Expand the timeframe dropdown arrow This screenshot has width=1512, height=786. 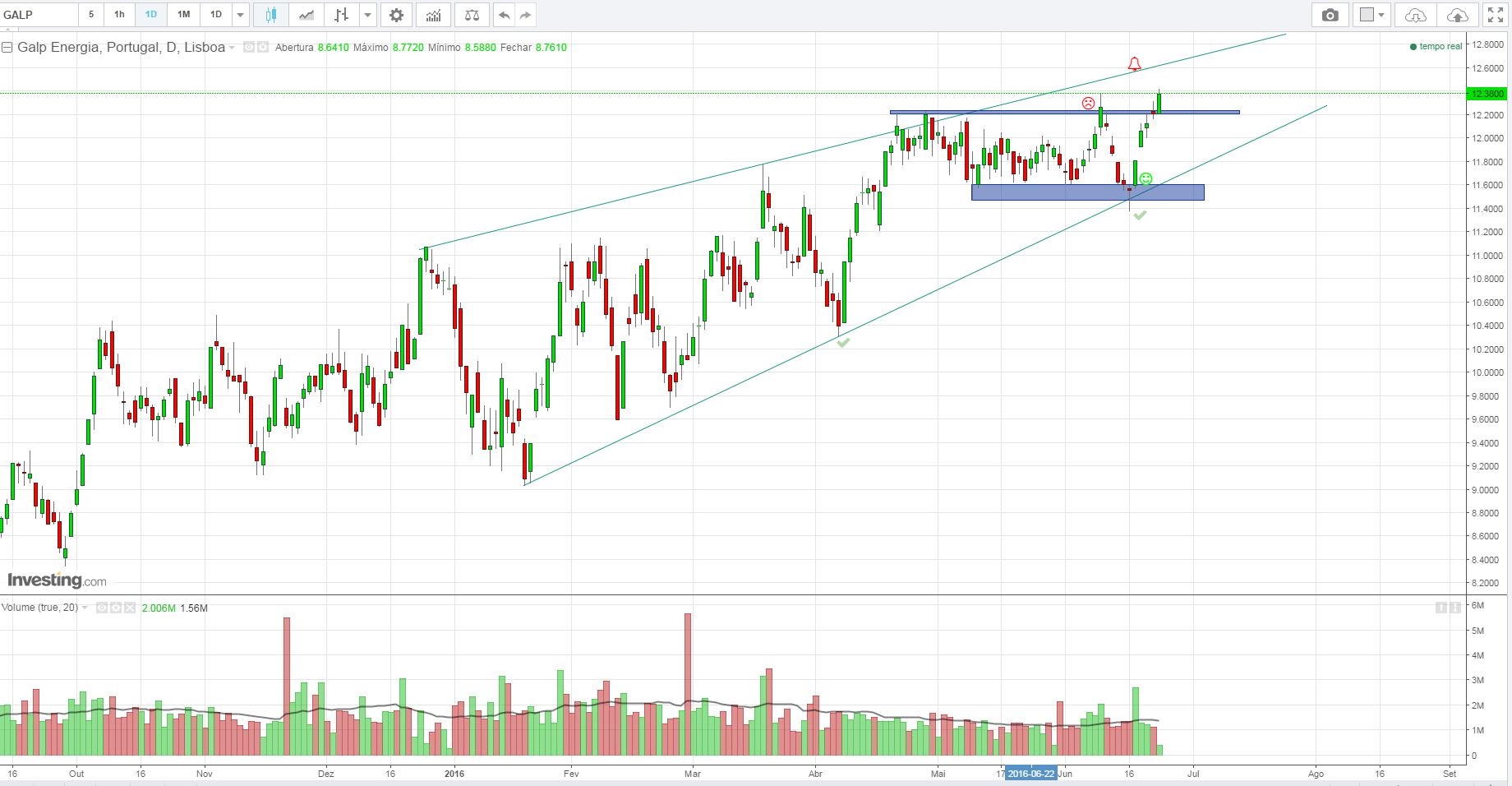[x=240, y=15]
